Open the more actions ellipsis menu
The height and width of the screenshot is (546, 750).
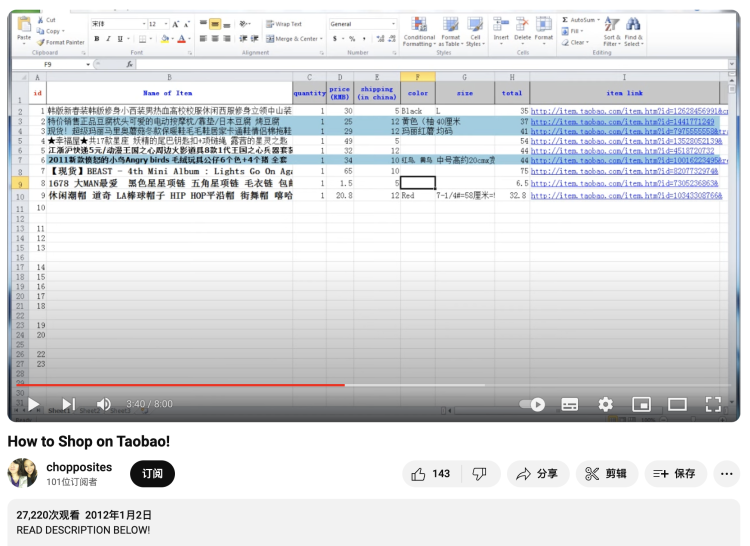coord(727,474)
